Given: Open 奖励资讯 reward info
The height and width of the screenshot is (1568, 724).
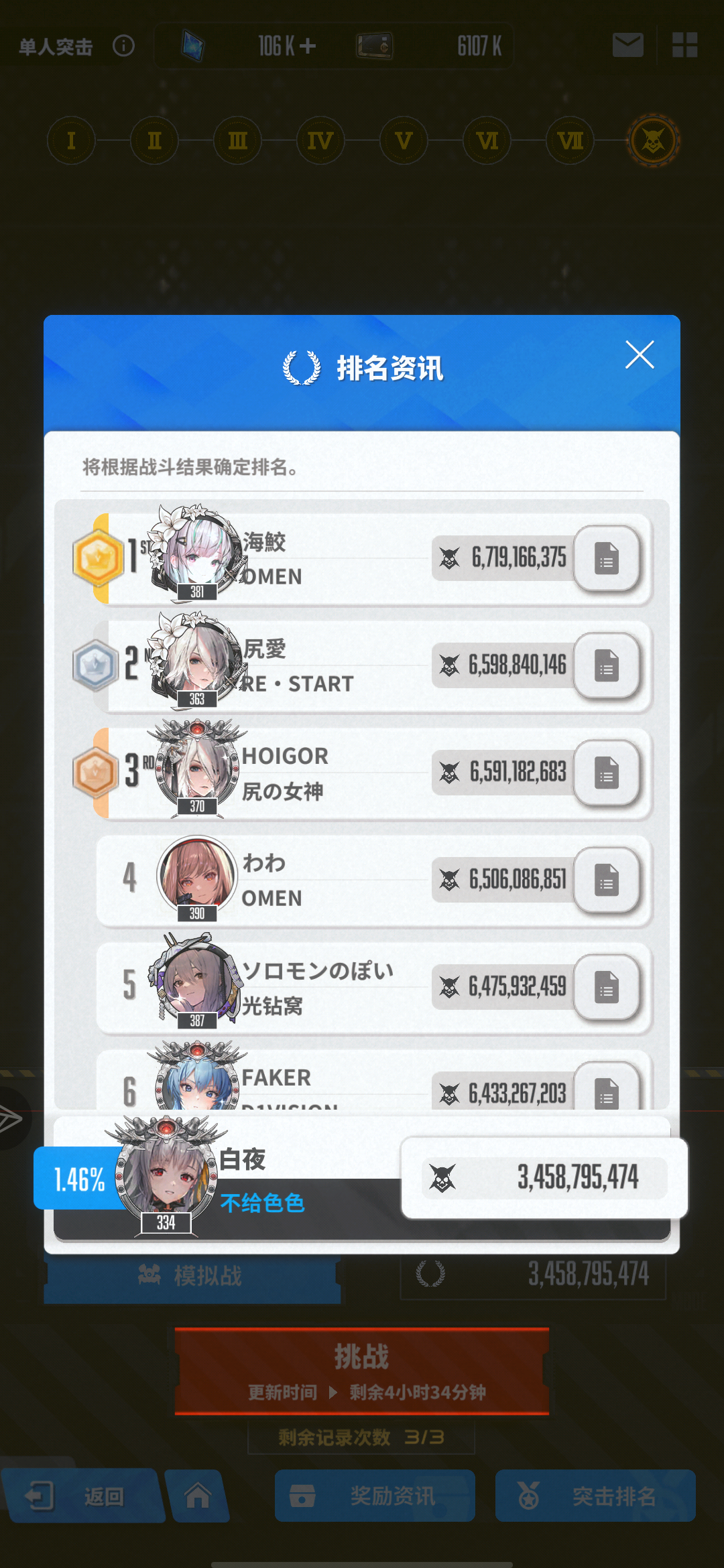Looking at the screenshot, I should pos(375,1496).
